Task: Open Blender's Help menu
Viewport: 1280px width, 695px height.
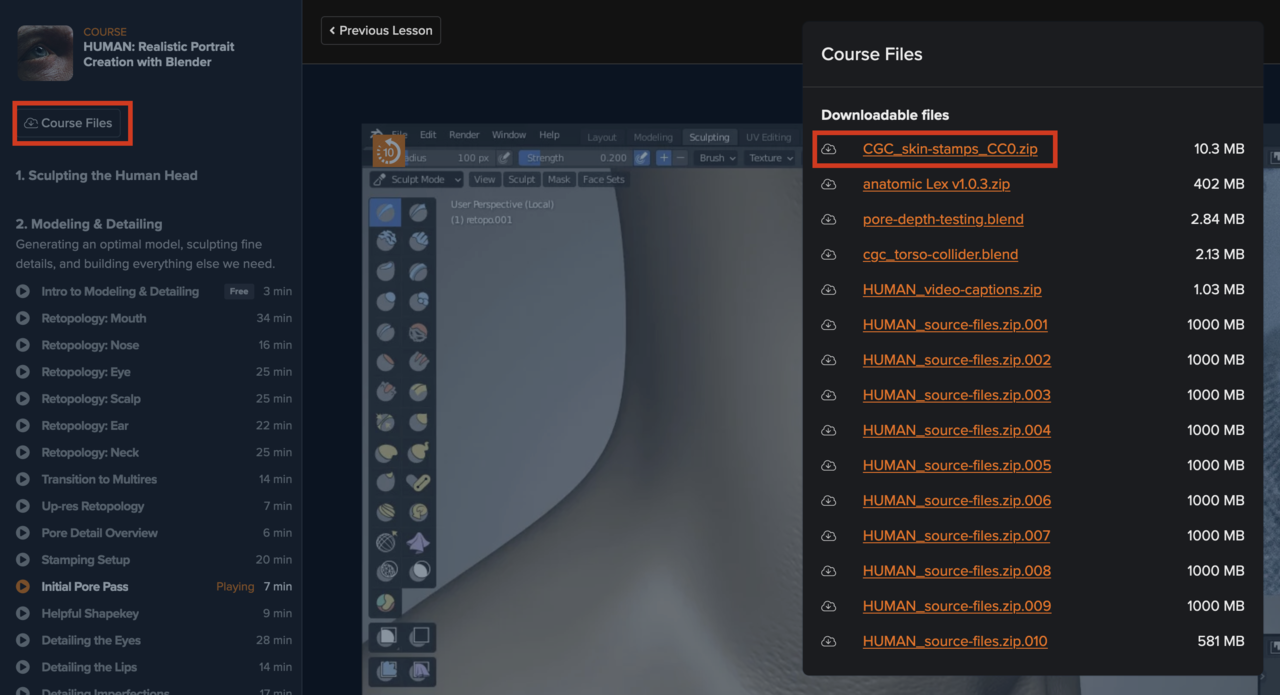Action: click(549, 135)
